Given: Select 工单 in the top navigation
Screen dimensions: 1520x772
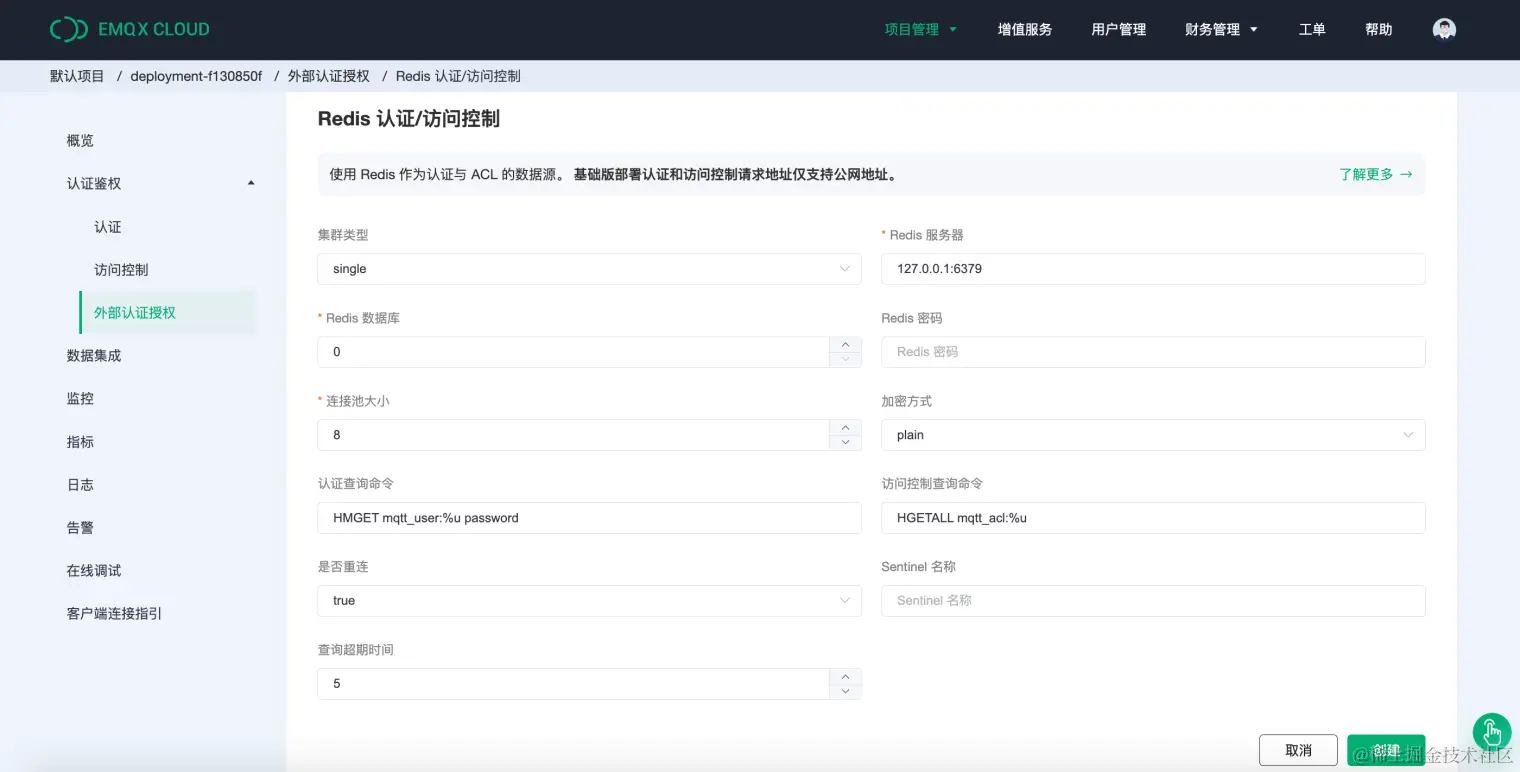Looking at the screenshot, I should tap(1312, 29).
